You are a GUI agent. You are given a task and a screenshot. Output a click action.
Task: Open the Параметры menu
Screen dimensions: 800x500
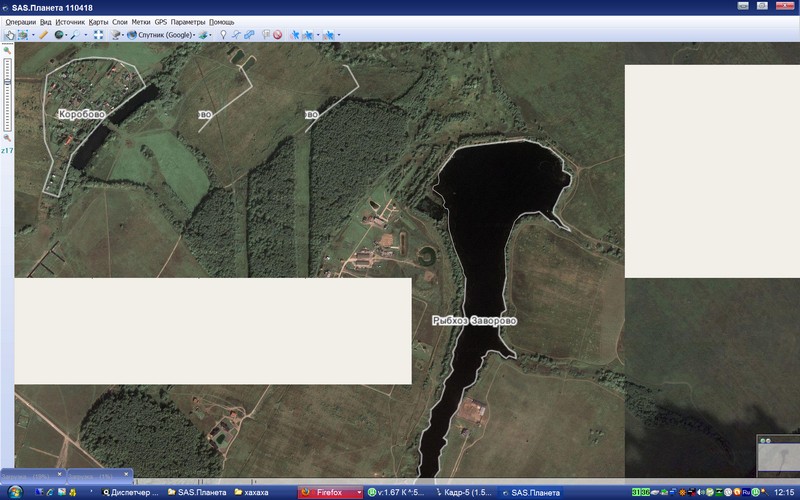(187, 21)
